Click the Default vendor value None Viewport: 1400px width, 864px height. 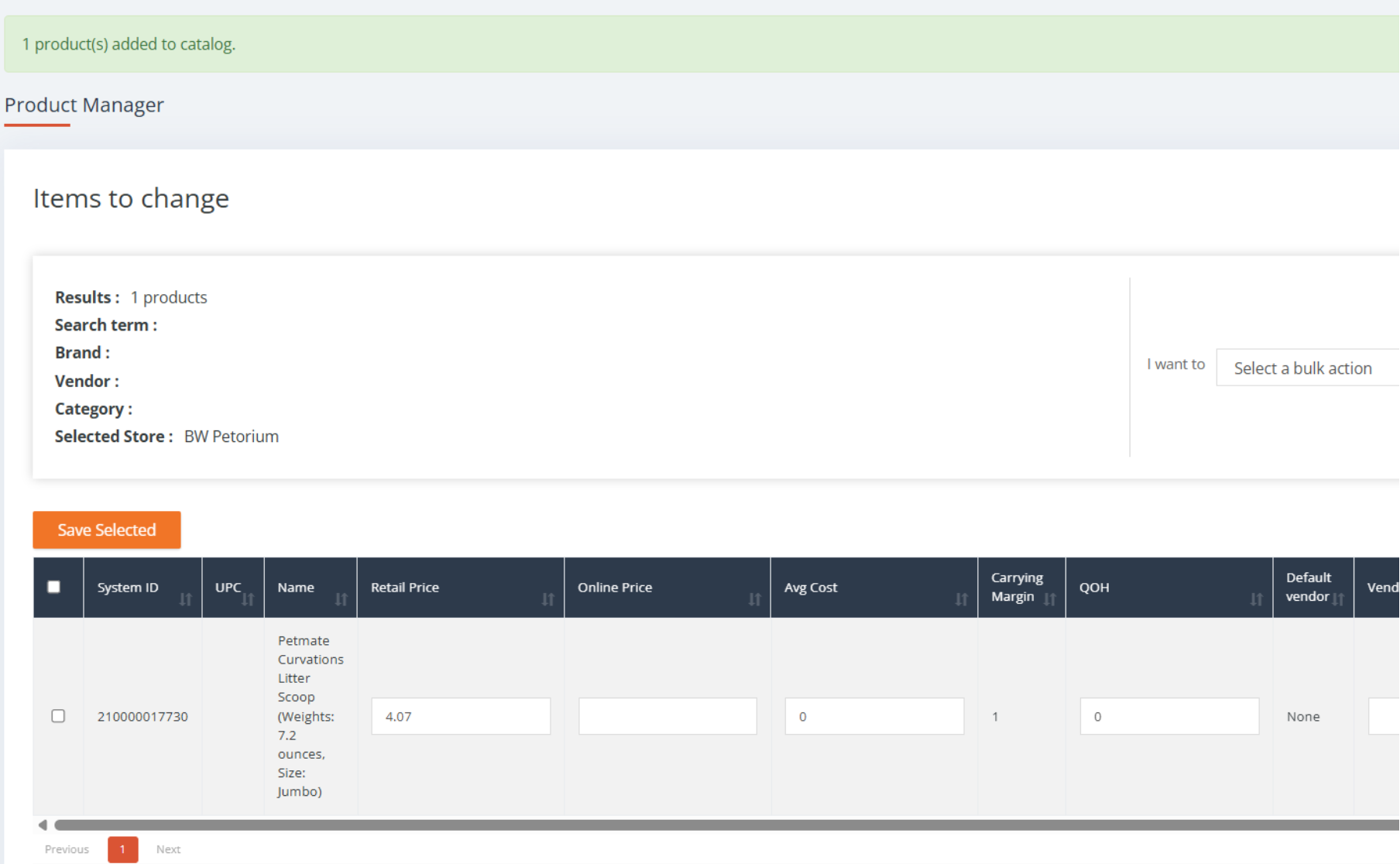pyautogui.click(x=1303, y=717)
